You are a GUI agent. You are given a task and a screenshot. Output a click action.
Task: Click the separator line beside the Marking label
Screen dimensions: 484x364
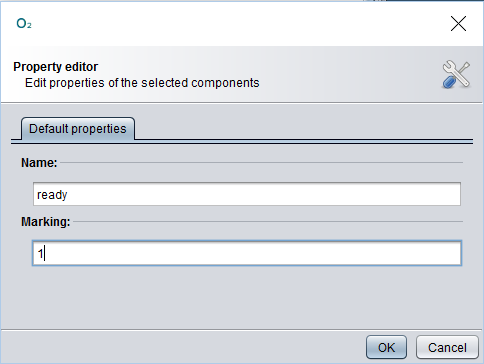coord(268,221)
